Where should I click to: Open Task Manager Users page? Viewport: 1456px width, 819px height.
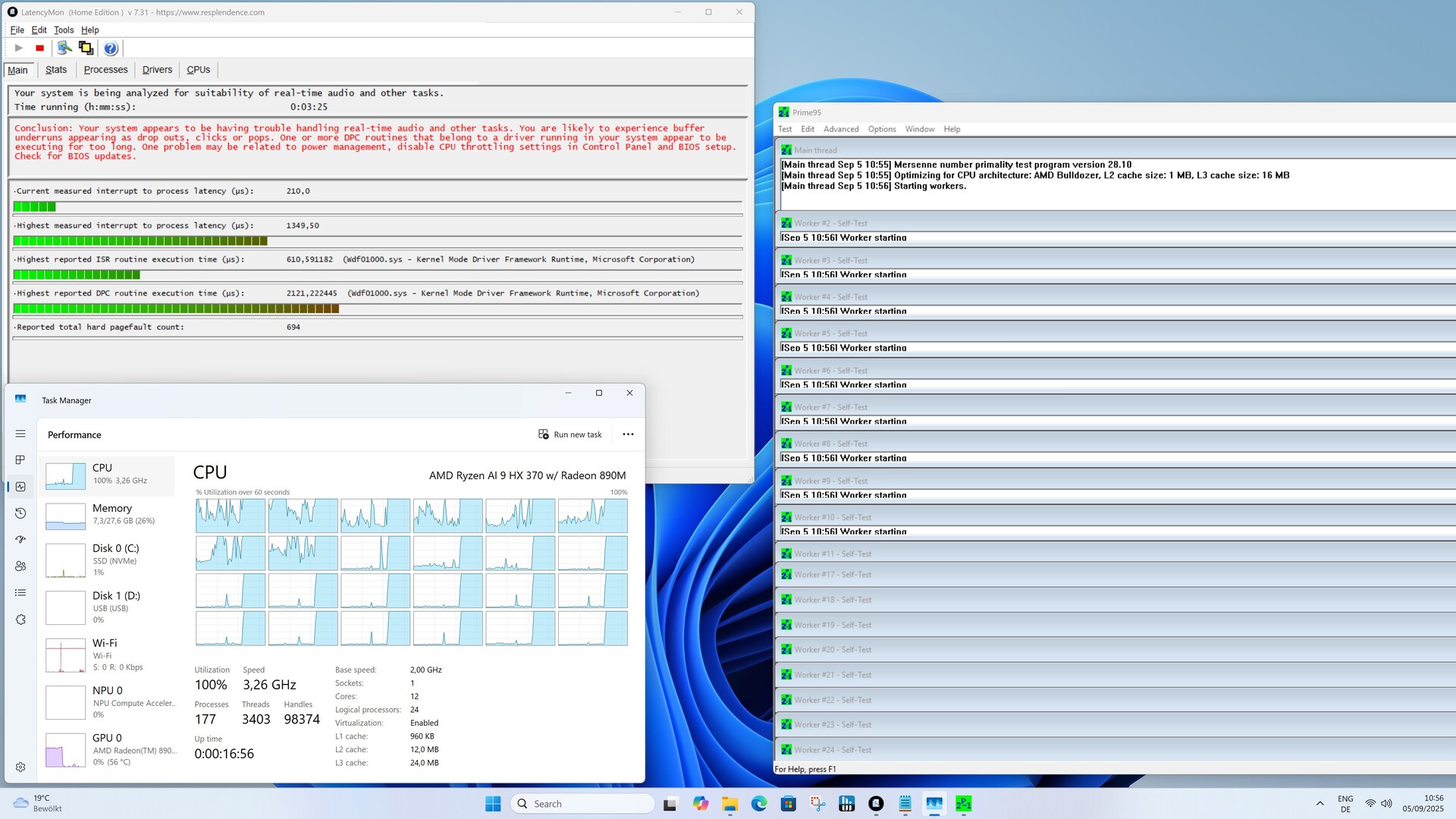pyautogui.click(x=20, y=566)
